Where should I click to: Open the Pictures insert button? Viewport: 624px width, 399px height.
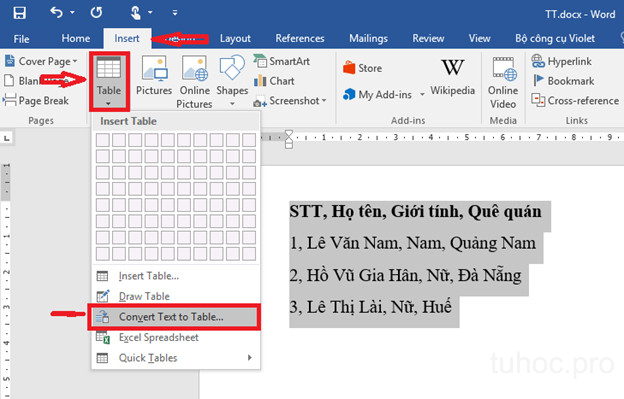tap(154, 76)
